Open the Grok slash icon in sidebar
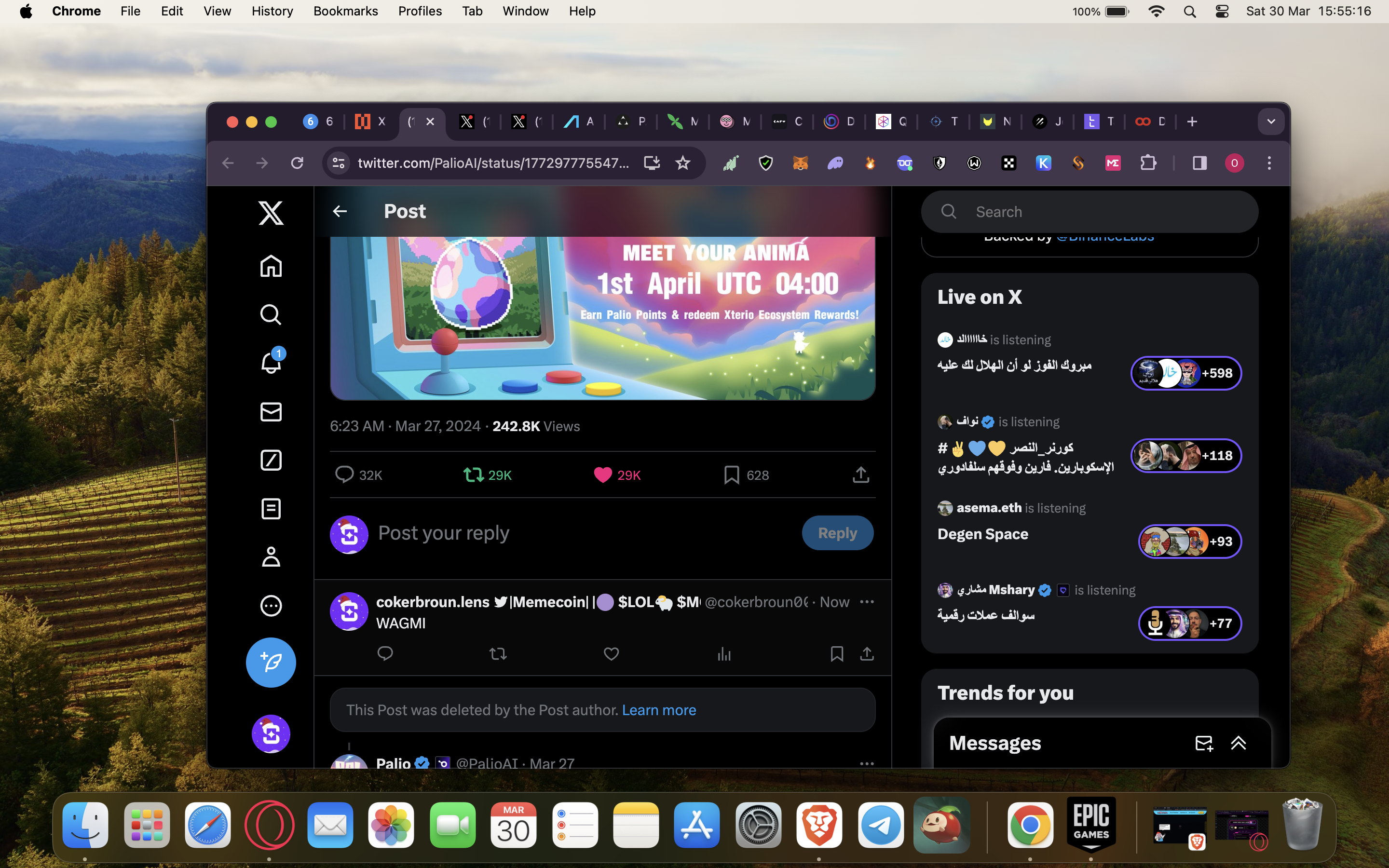Viewport: 1389px width, 868px height. [x=271, y=461]
